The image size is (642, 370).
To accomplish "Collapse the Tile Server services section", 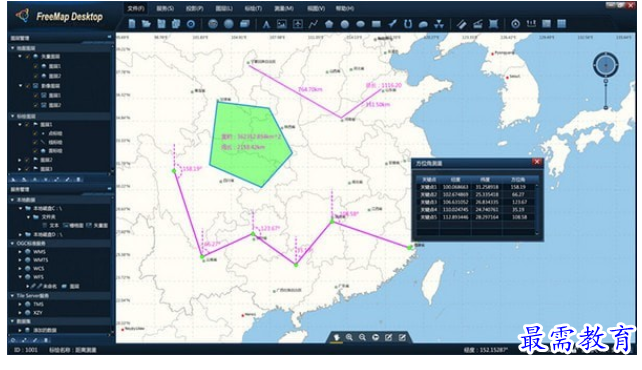I will [x=13, y=296].
